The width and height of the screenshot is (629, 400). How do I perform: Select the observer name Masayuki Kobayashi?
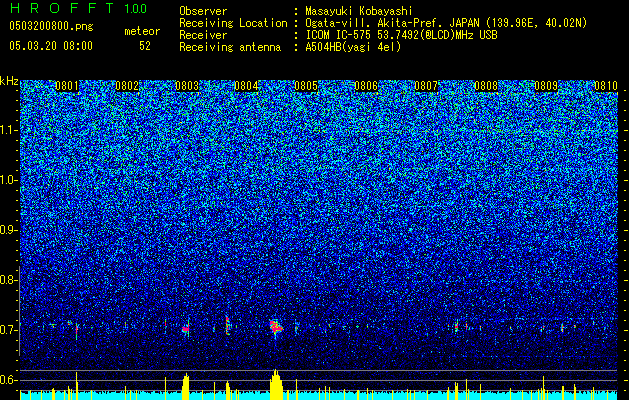pos(359,11)
